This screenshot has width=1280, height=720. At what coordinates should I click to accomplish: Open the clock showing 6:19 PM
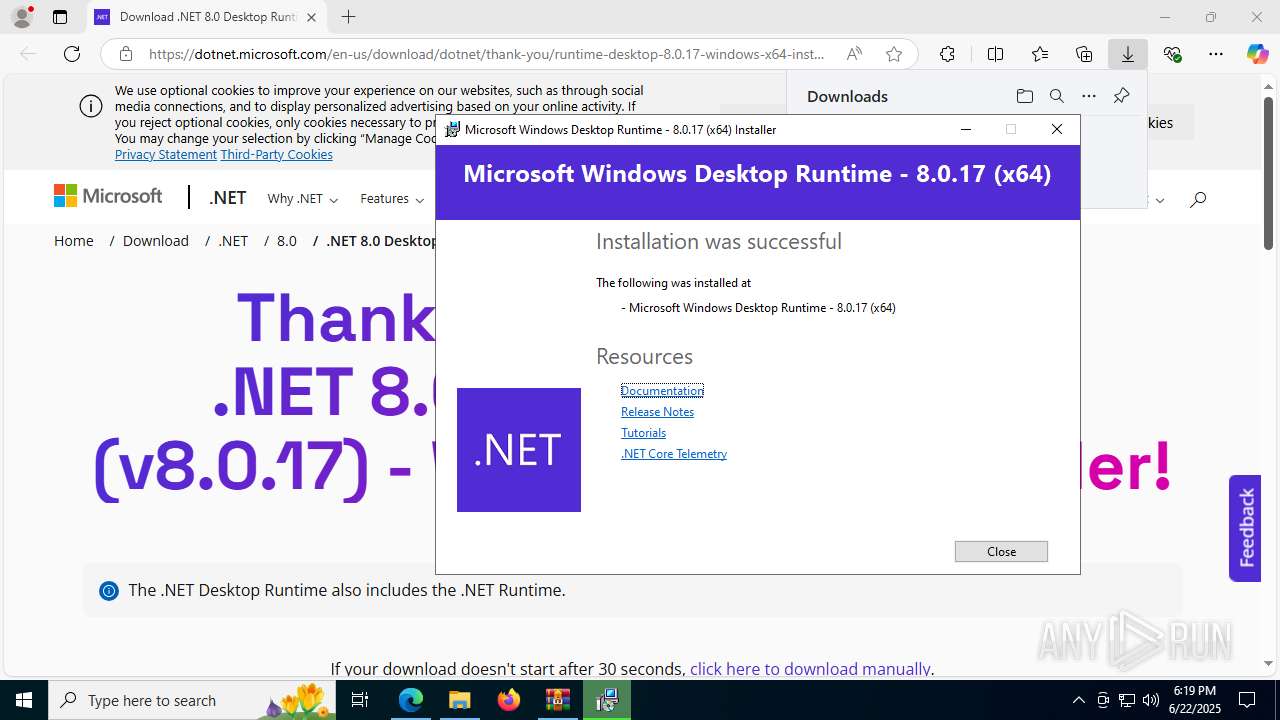pos(1195,699)
